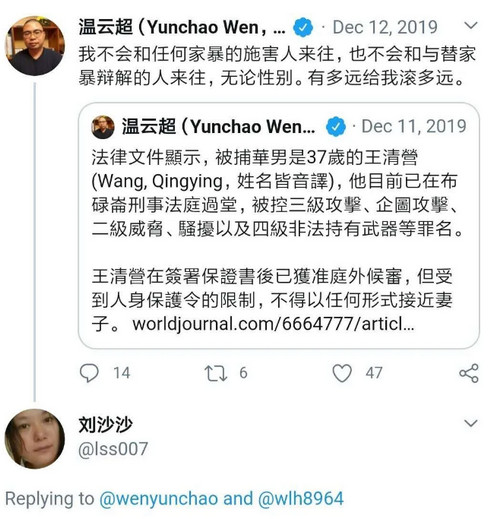Like the tweet with the heart icon
Viewport: 488px width, 519px height.
[x=342, y=373]
